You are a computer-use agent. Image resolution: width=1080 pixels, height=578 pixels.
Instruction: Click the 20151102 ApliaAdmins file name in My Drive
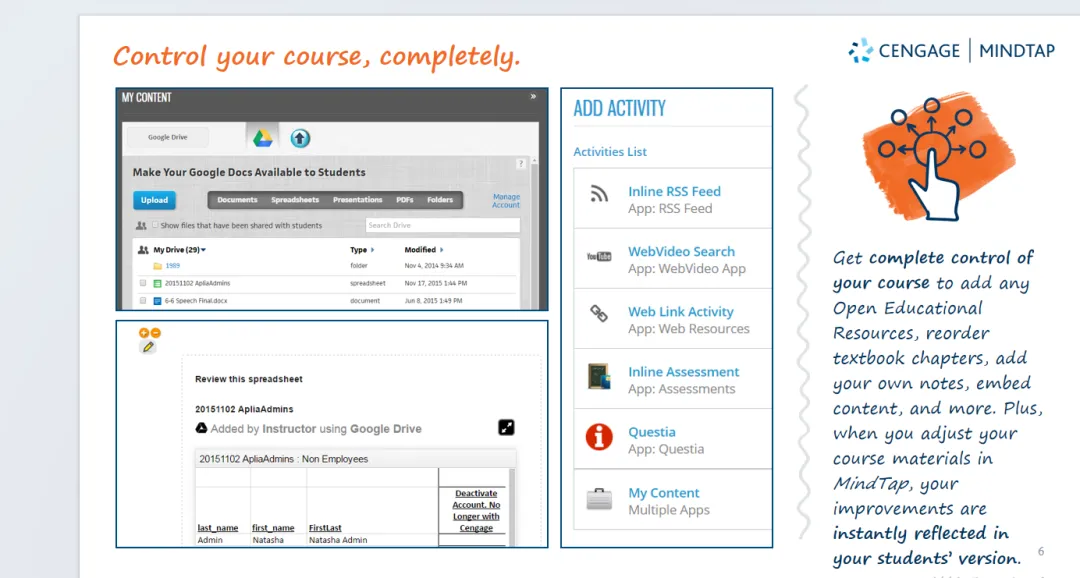tap(197, 283)
